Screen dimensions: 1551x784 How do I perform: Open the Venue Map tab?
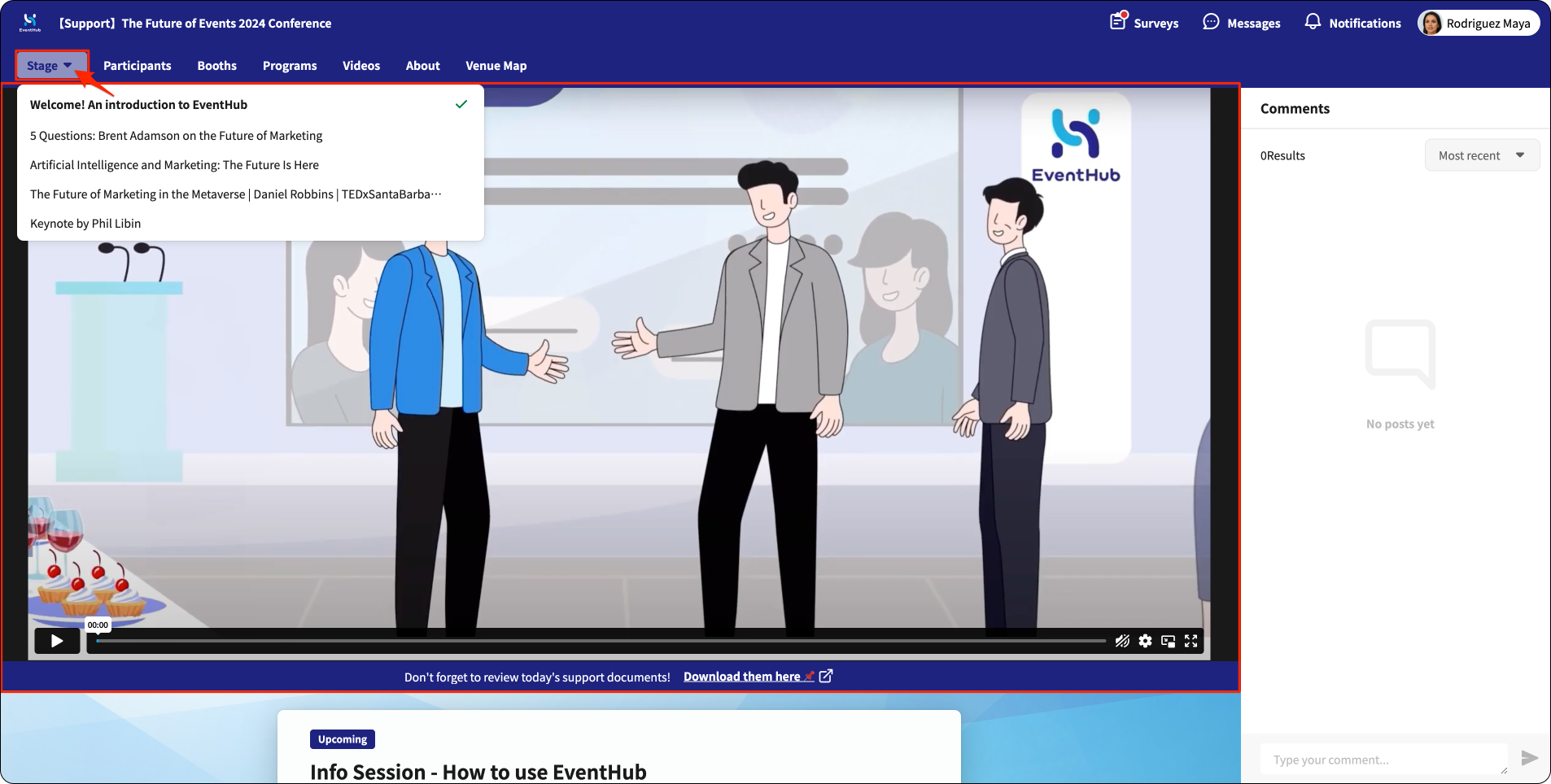(496, 66)
